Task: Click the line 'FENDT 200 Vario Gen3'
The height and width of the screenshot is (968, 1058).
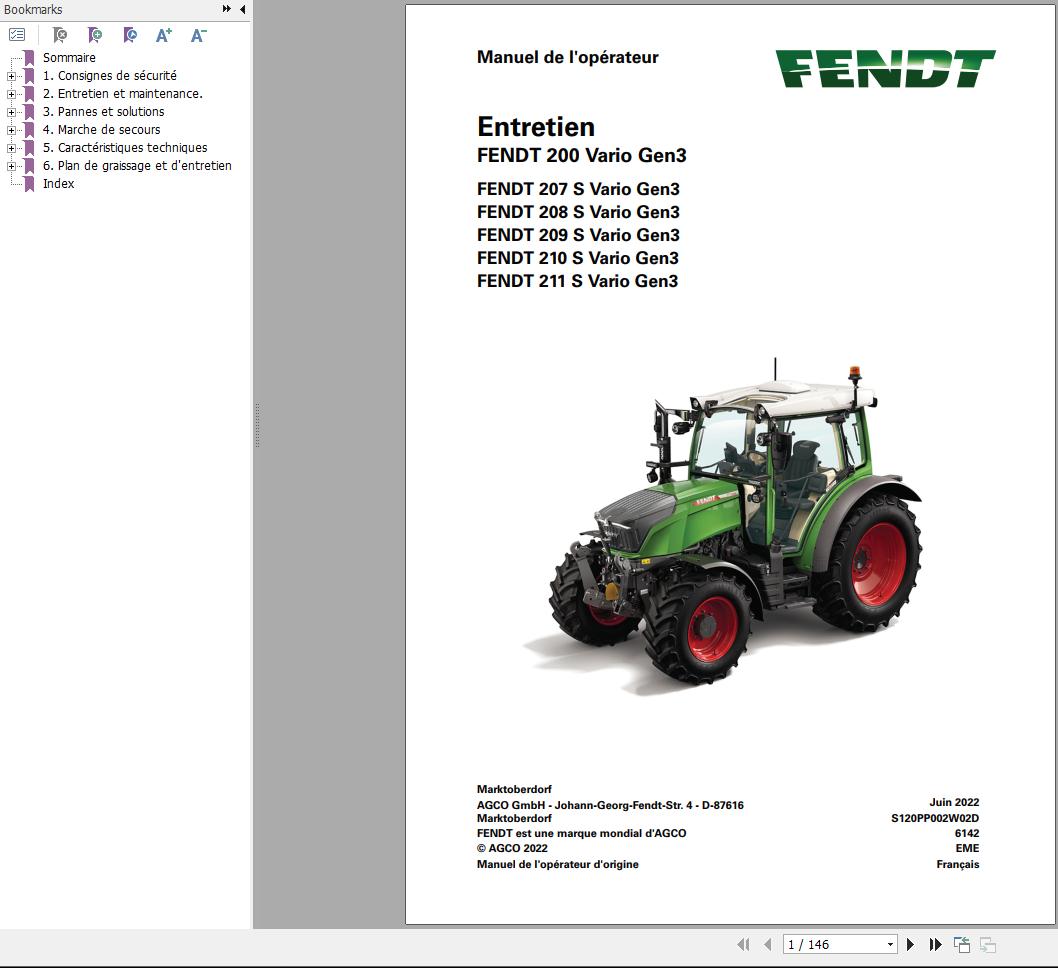Action: click(x=582, y=155)
